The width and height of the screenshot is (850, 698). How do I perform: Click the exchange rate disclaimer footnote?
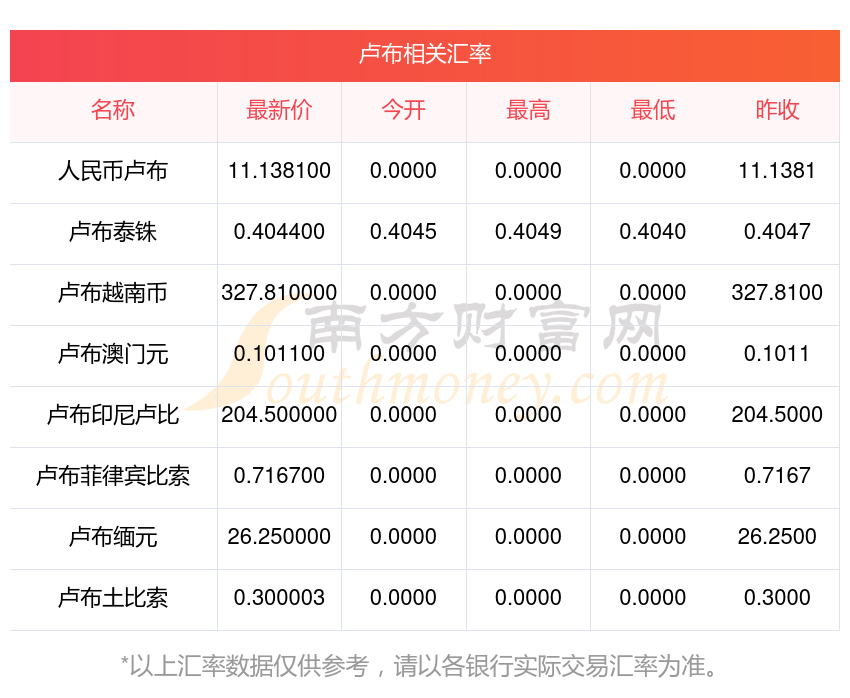[420, 666]
